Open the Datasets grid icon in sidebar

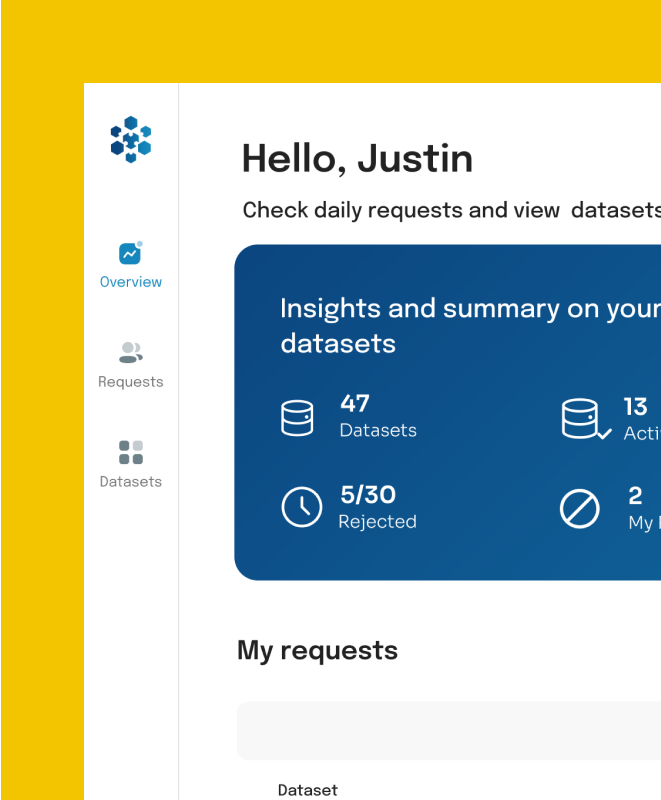(130, 452)
